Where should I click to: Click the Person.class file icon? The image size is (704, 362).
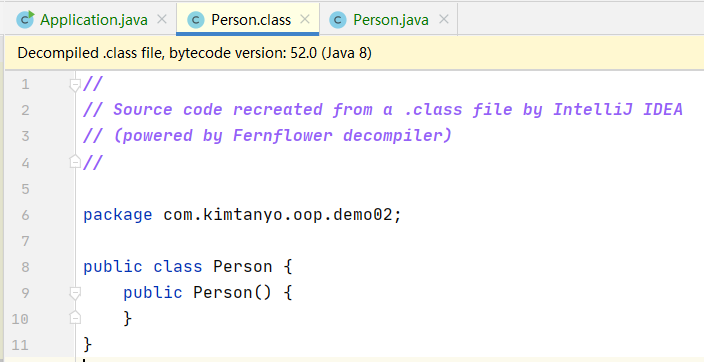point(196,20)
